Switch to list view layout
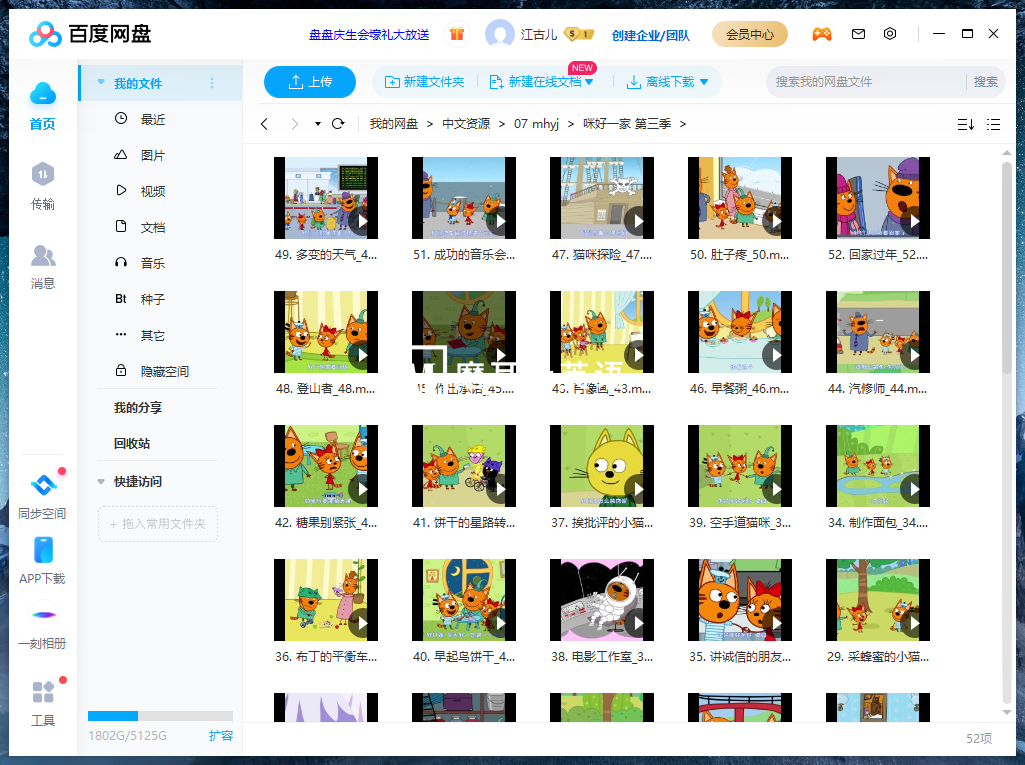The height and width of the screenshot is (765, 1025). click(994, 124)
